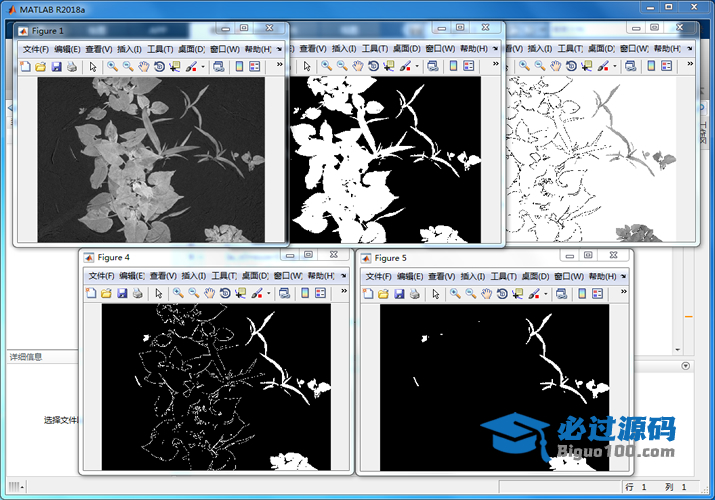Click the black segmented image in Figure 5

coord(495,388)
